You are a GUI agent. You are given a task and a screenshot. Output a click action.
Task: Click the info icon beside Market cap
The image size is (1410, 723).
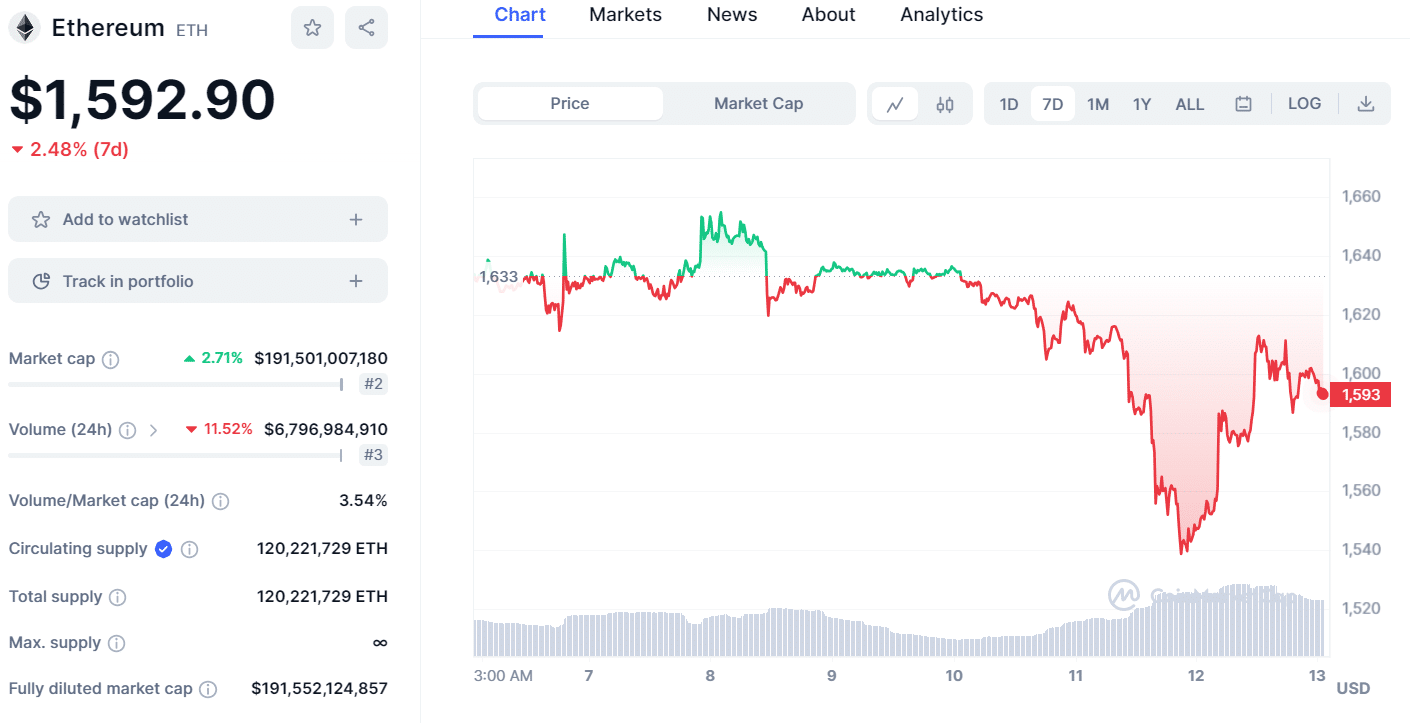(111, 359)
